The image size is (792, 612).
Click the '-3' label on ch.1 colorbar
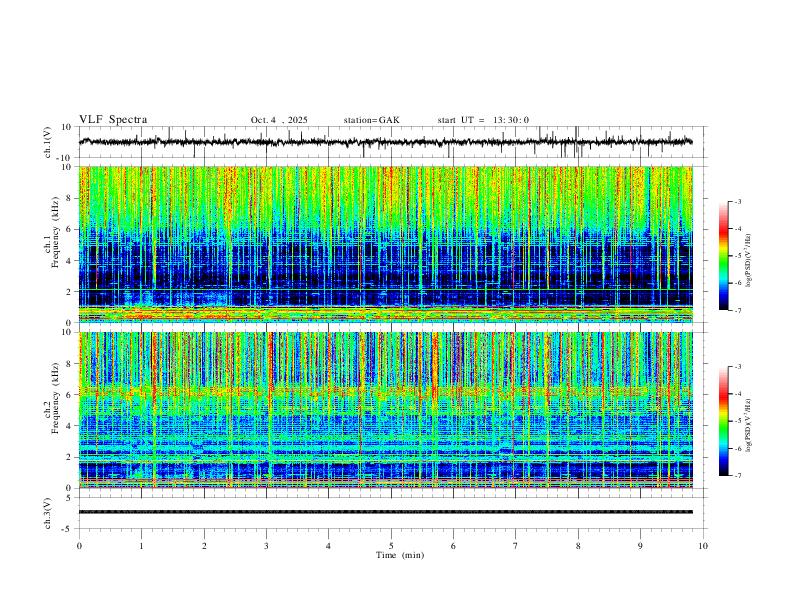click(x=737, y=201)
